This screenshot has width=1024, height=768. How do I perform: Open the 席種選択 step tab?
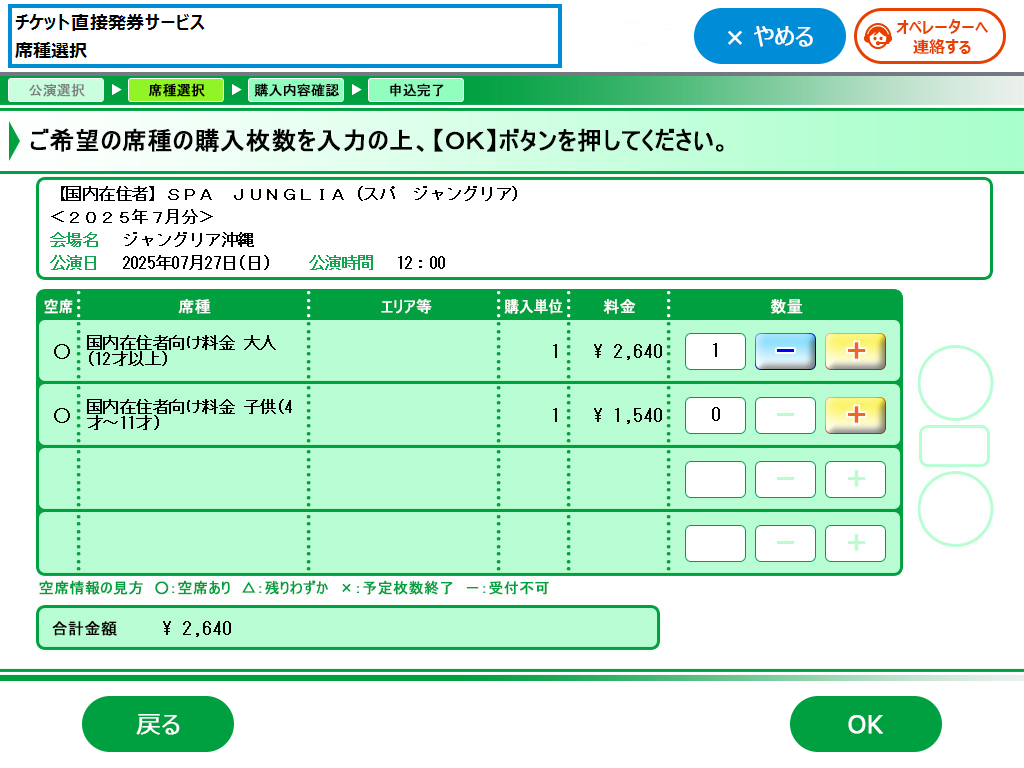(x=176, y=90)
